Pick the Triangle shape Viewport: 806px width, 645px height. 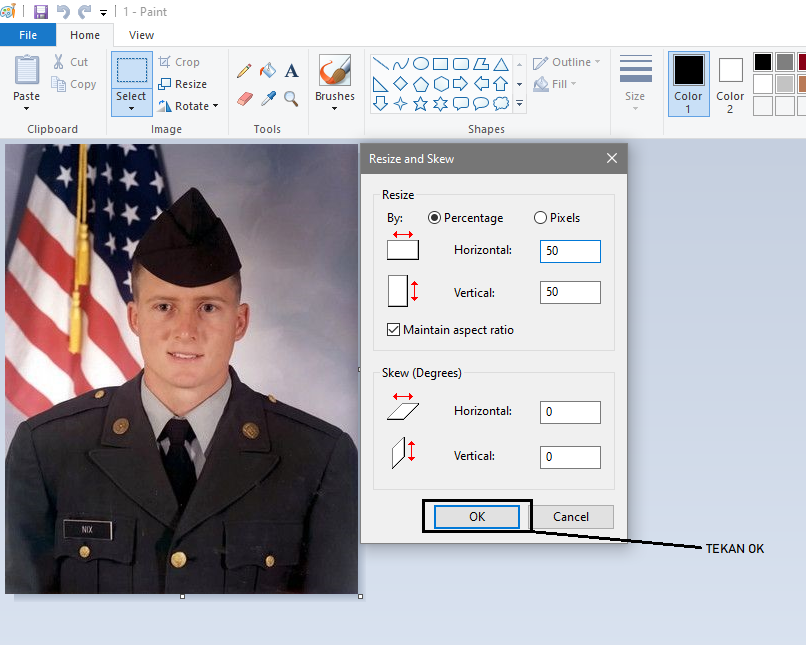[501, 64]
